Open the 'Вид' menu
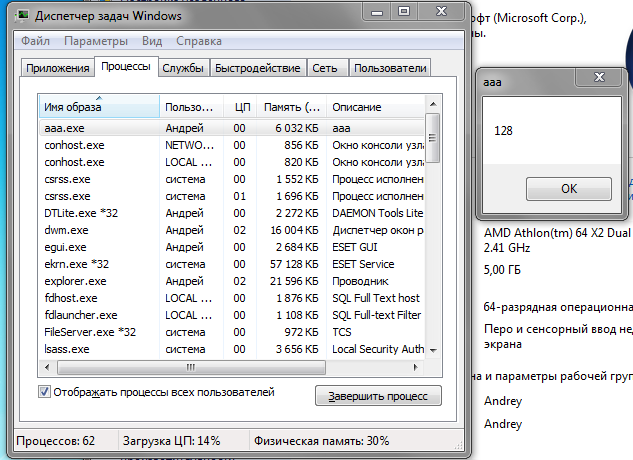This screenshot has width=633, height=460. coord(152,41)
